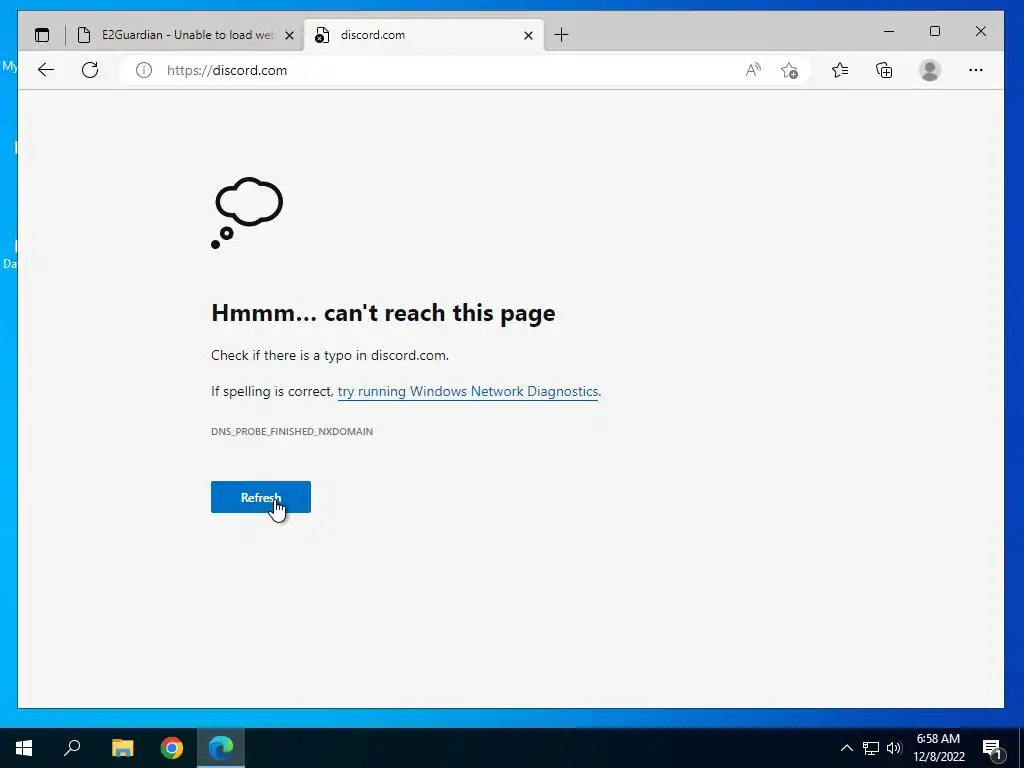1024x768 pixels.
Task: Click the DNS_PROBE_FINISHED_NXDOMAIN error code text
Action: click(x=292, y=431)
